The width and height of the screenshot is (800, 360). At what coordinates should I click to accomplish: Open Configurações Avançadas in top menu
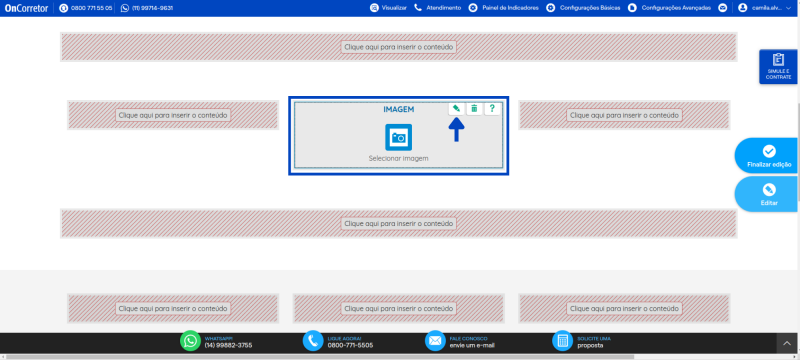pyautogui.click(x=669, y=8)
